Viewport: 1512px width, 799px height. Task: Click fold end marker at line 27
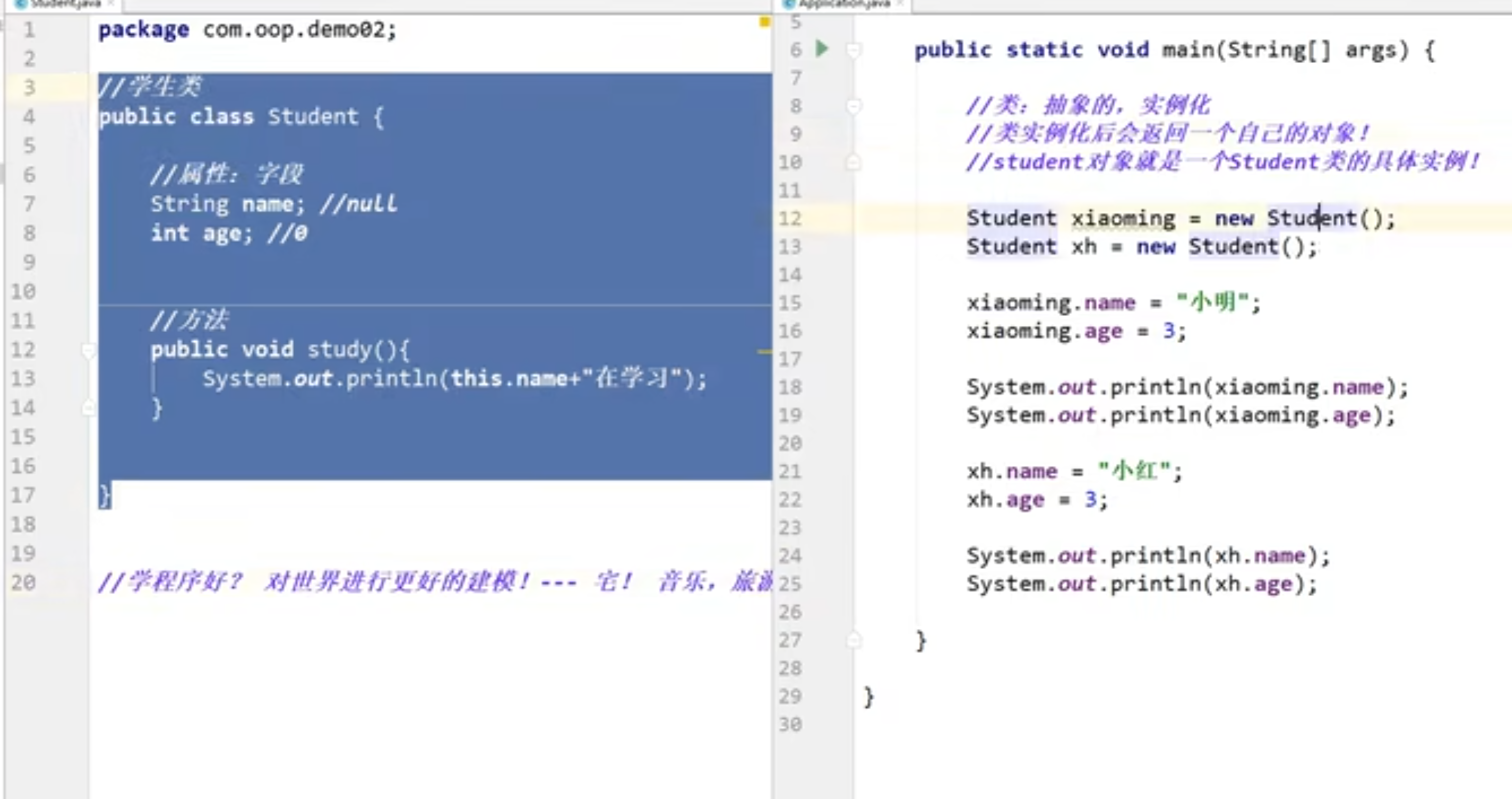coord(854,640)
